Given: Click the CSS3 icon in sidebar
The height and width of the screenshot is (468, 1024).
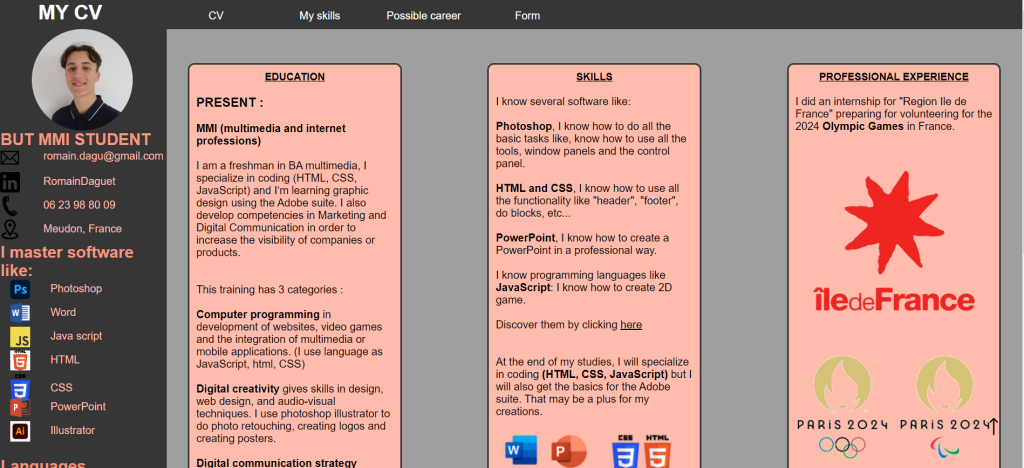Looking at the screenshot, I should (x=20, y=386).
